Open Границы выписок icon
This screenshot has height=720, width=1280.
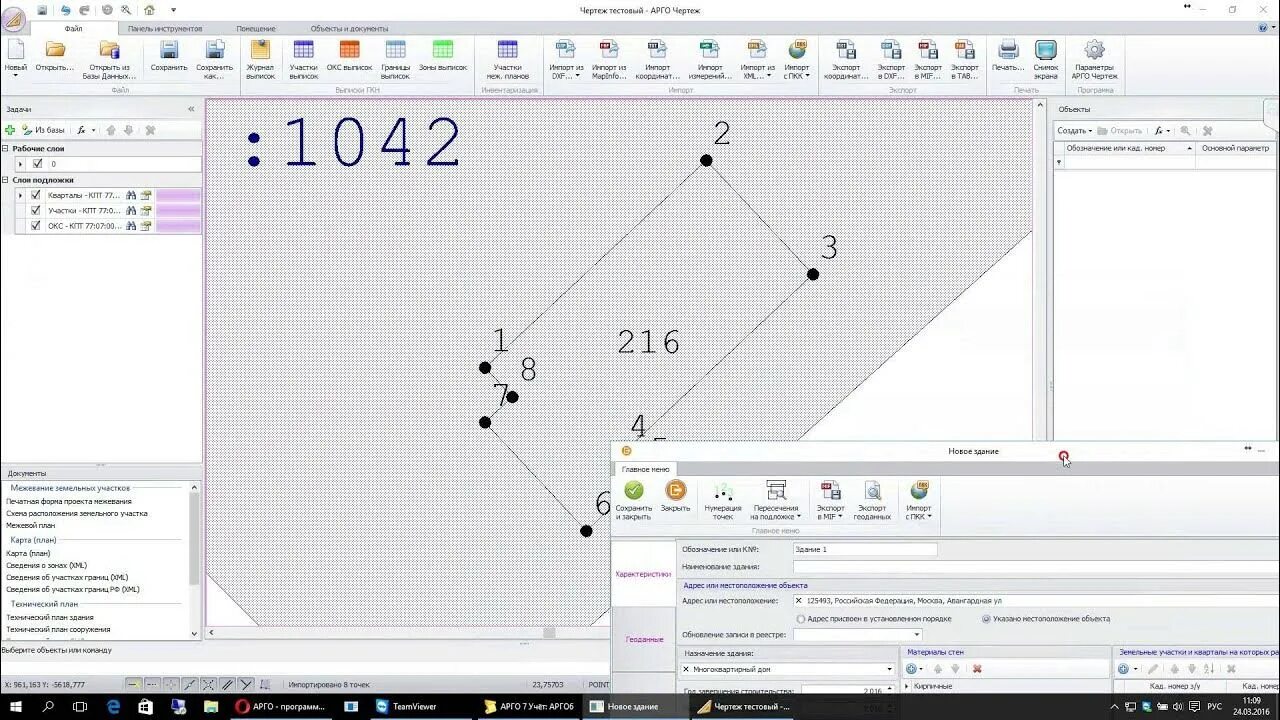[x=395, y=58]
